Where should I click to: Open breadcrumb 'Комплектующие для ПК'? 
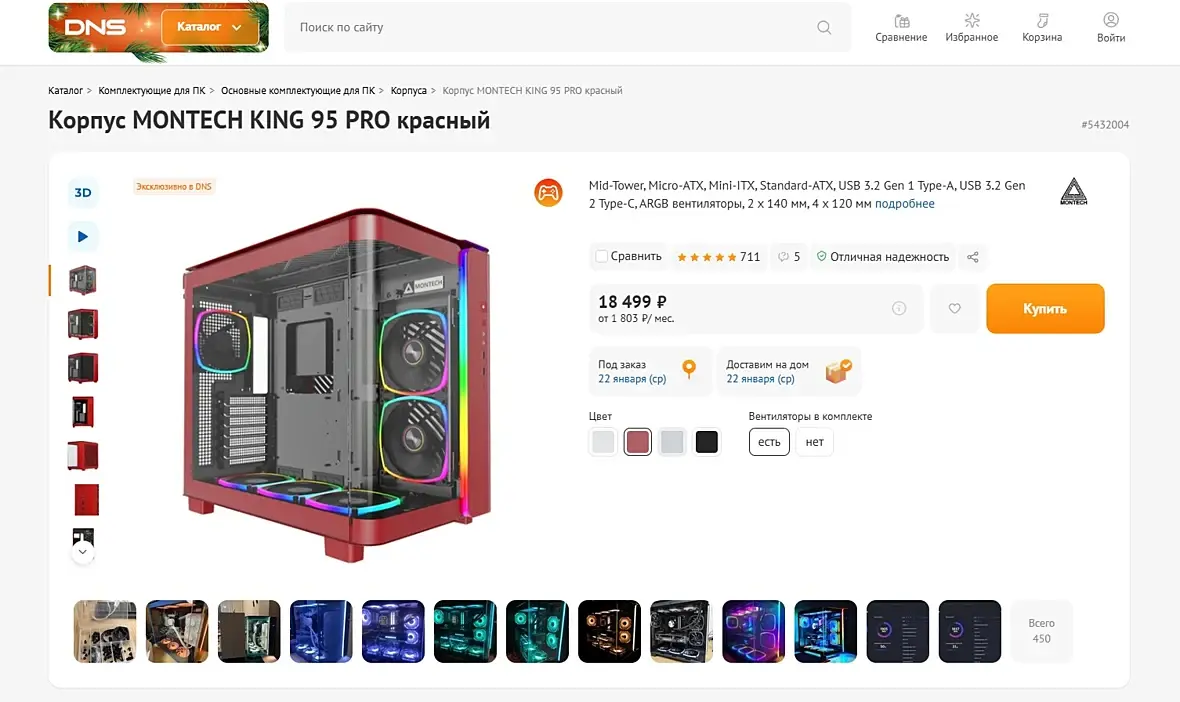click(151, 90)
